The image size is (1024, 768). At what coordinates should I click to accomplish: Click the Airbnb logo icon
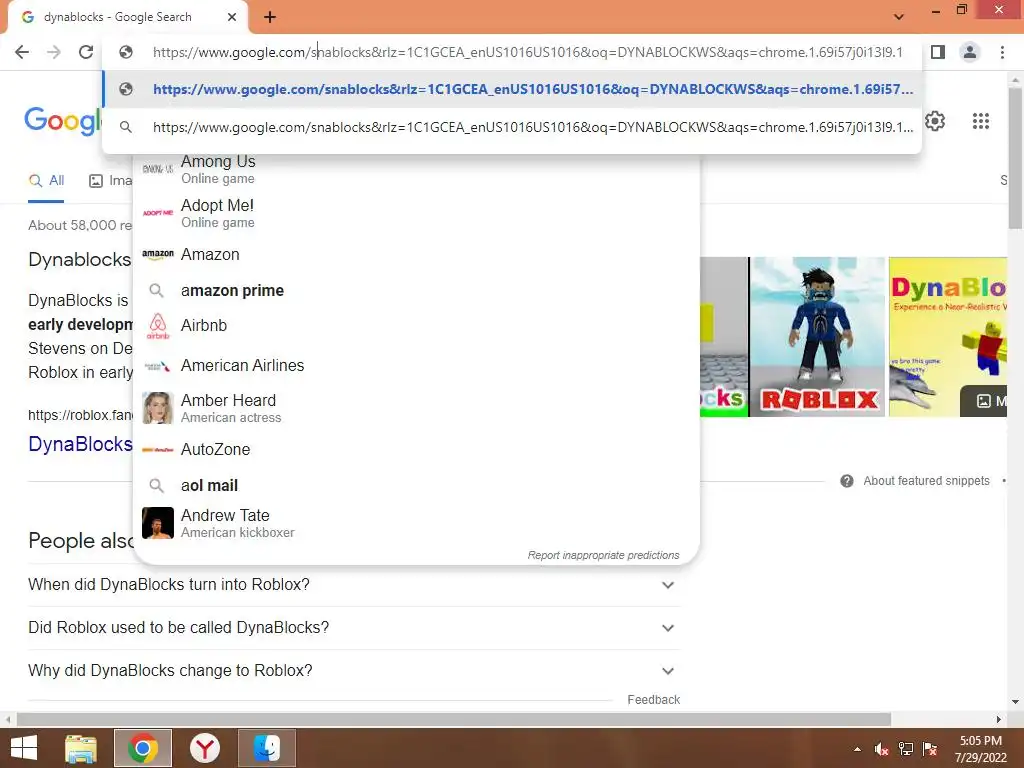coord(158,325)
